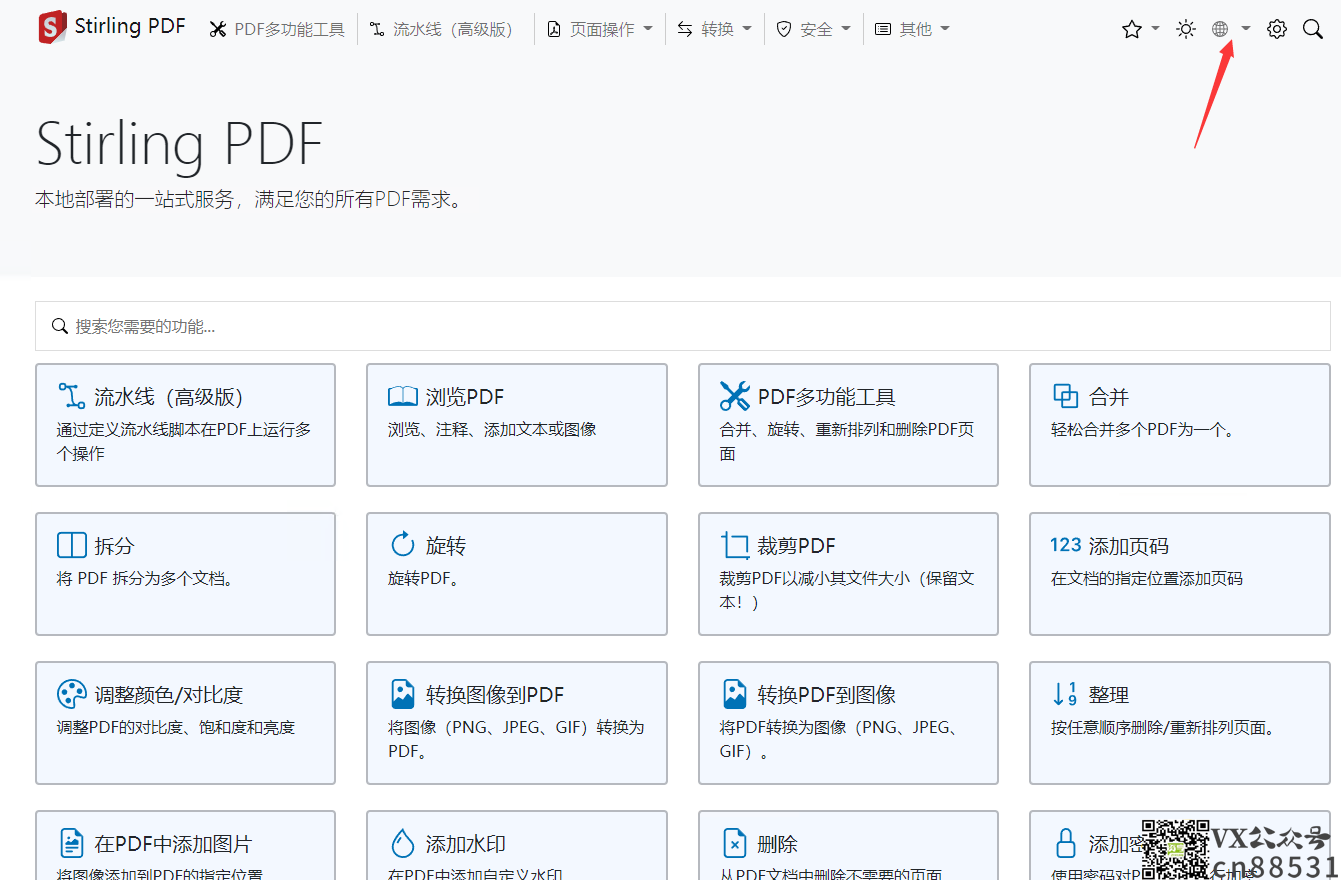Click description 调整PDF的对比度、饱和度和亮度
1341x880 pixels.
176,727
